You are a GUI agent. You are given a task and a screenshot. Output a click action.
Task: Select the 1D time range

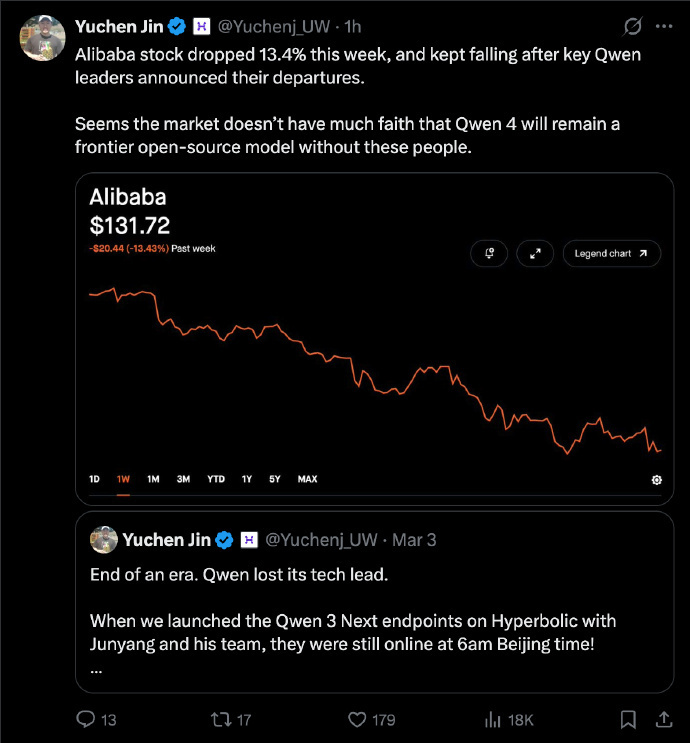point(95,479)
